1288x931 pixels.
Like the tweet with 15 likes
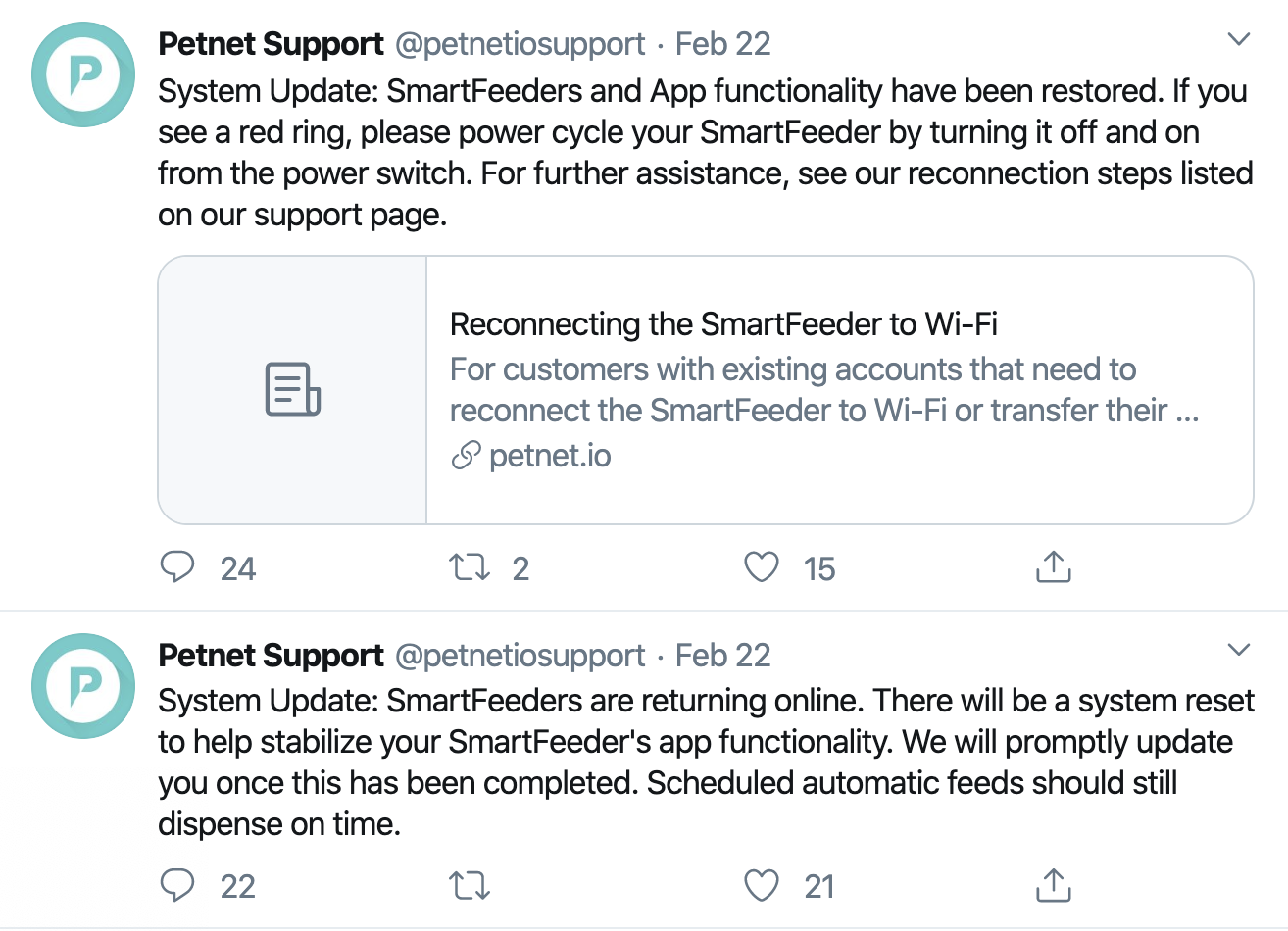pyautogui.click(x=762, y=567)
